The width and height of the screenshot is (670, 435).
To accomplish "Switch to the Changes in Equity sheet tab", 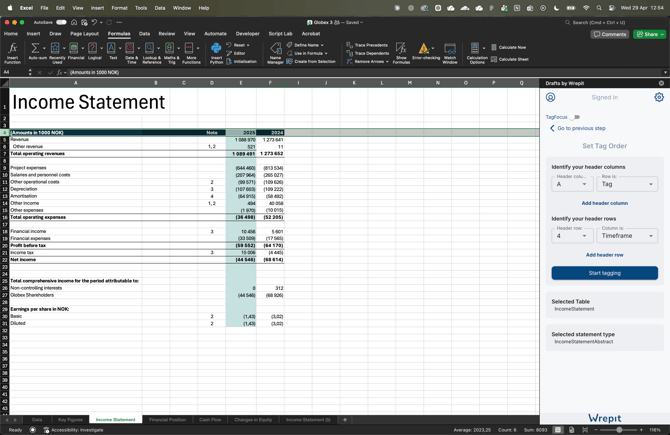I will 253,420.
